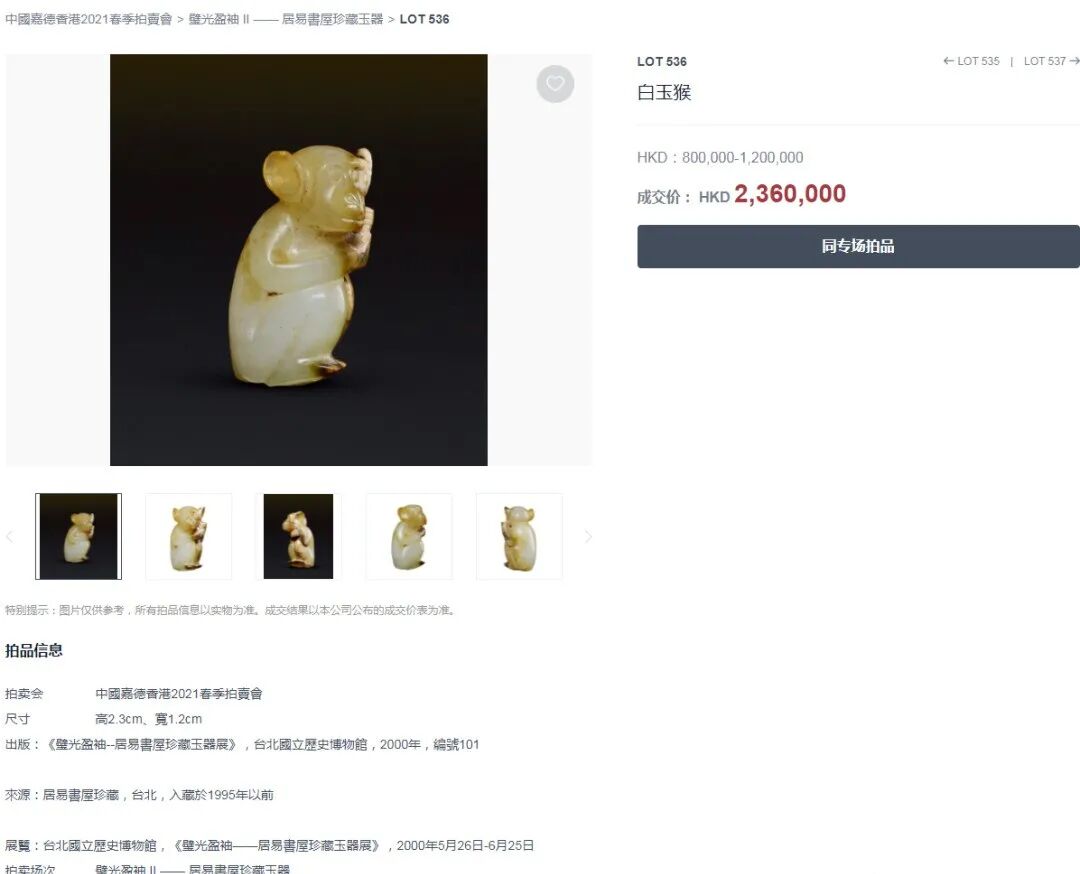The height and width of the screenshot is (874, 1080).
Task: Select first thumbnail with dark background
Action: pyautogui.click(x=79, y=537)
